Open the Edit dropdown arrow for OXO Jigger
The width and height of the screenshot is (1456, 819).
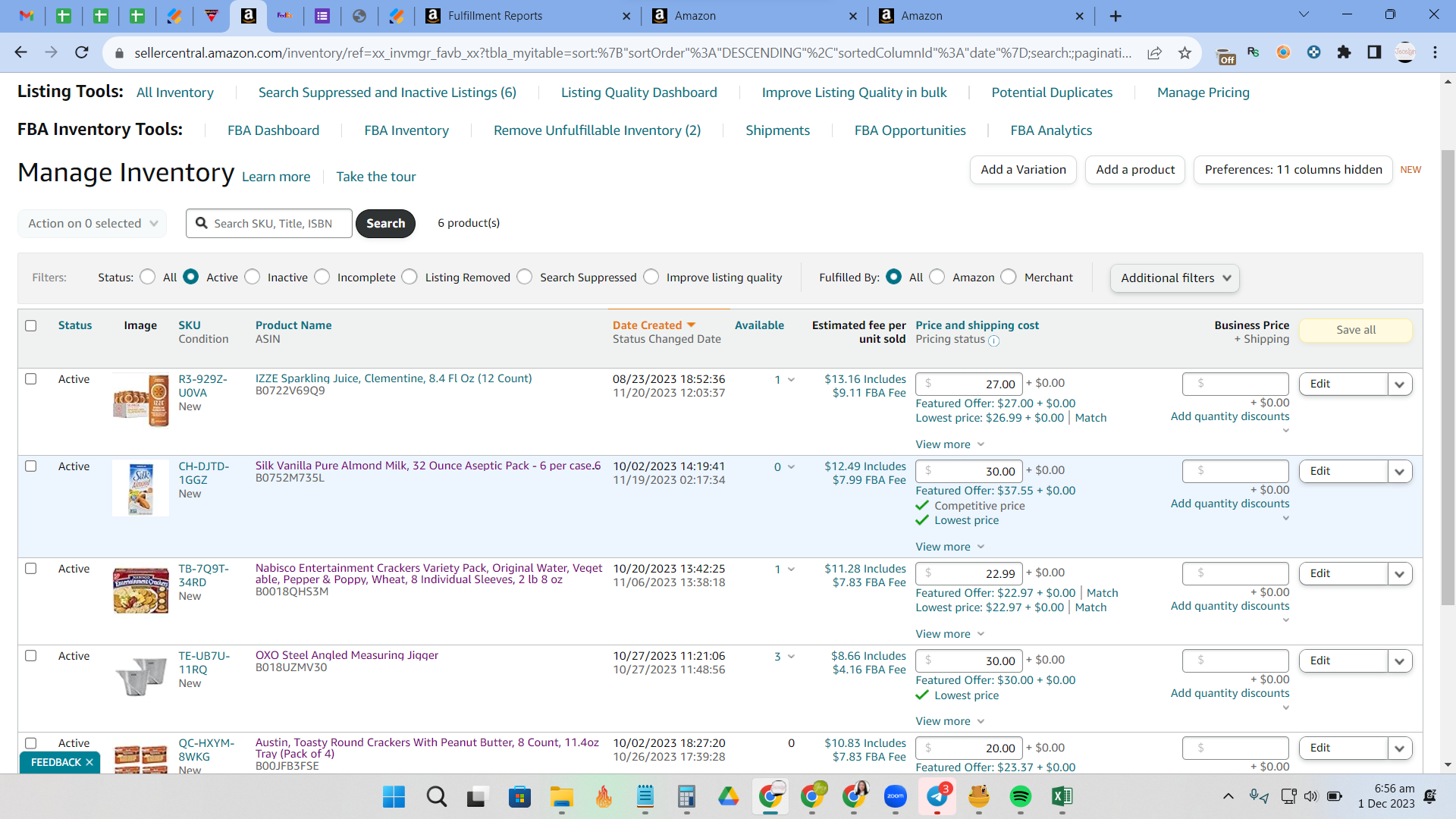tap(1400, 661)
